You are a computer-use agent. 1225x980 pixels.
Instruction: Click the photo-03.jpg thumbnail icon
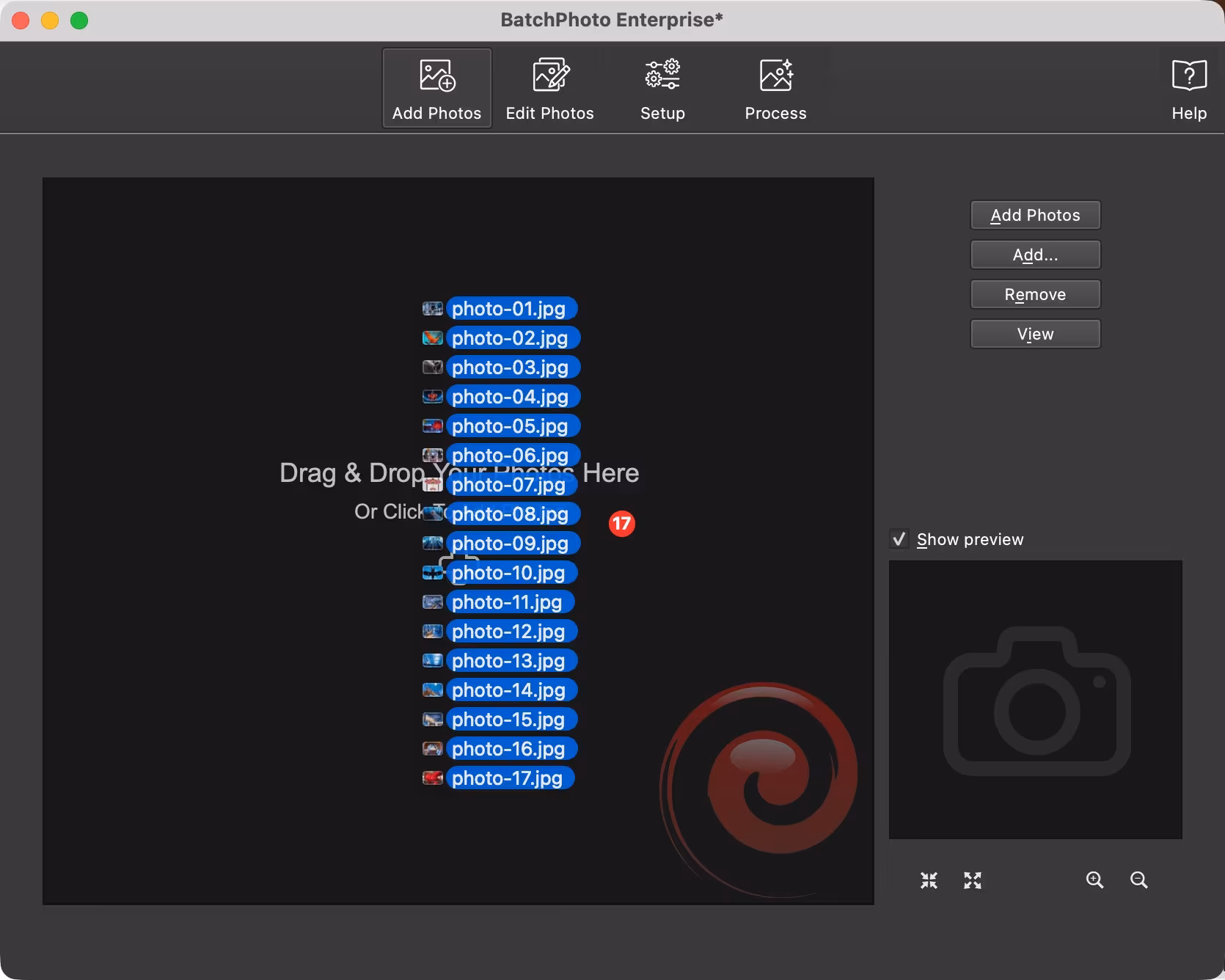(x=433, y=367)
